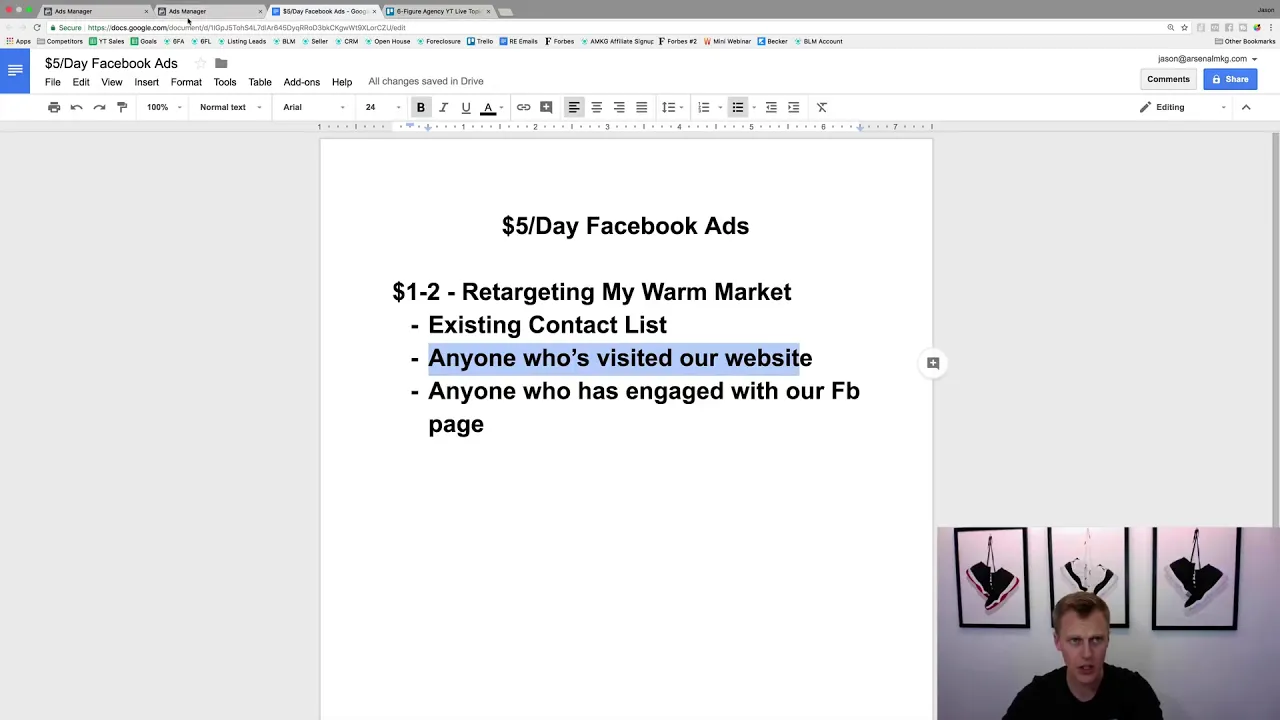Toggle italic formatting
The image size is (1280, 720).
pyautogui.click(x=443, y=107)
